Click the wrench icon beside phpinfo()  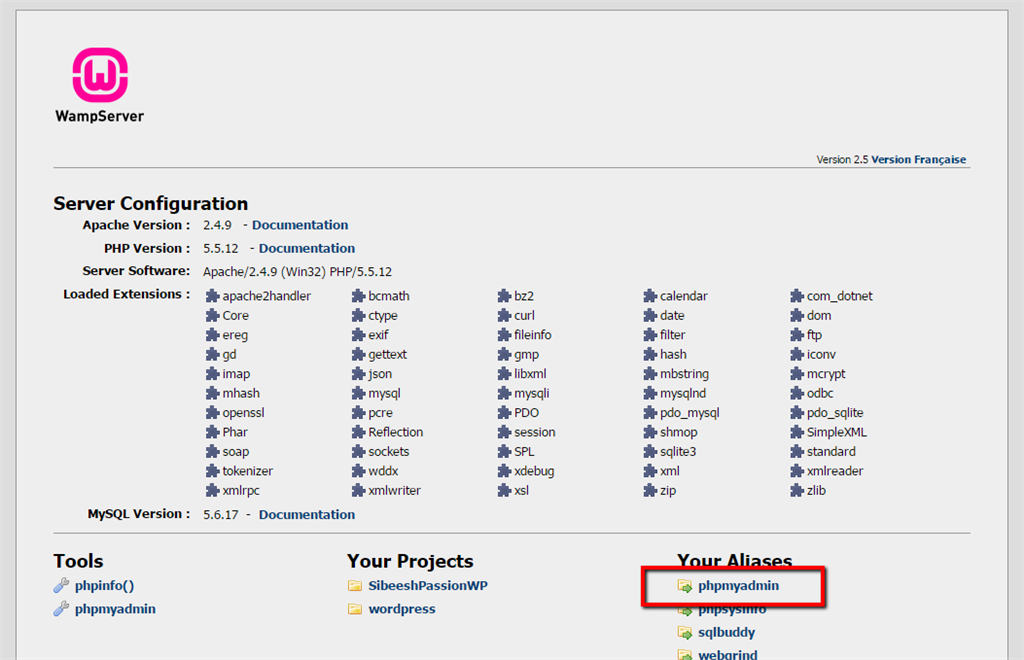tap(61, 586)
